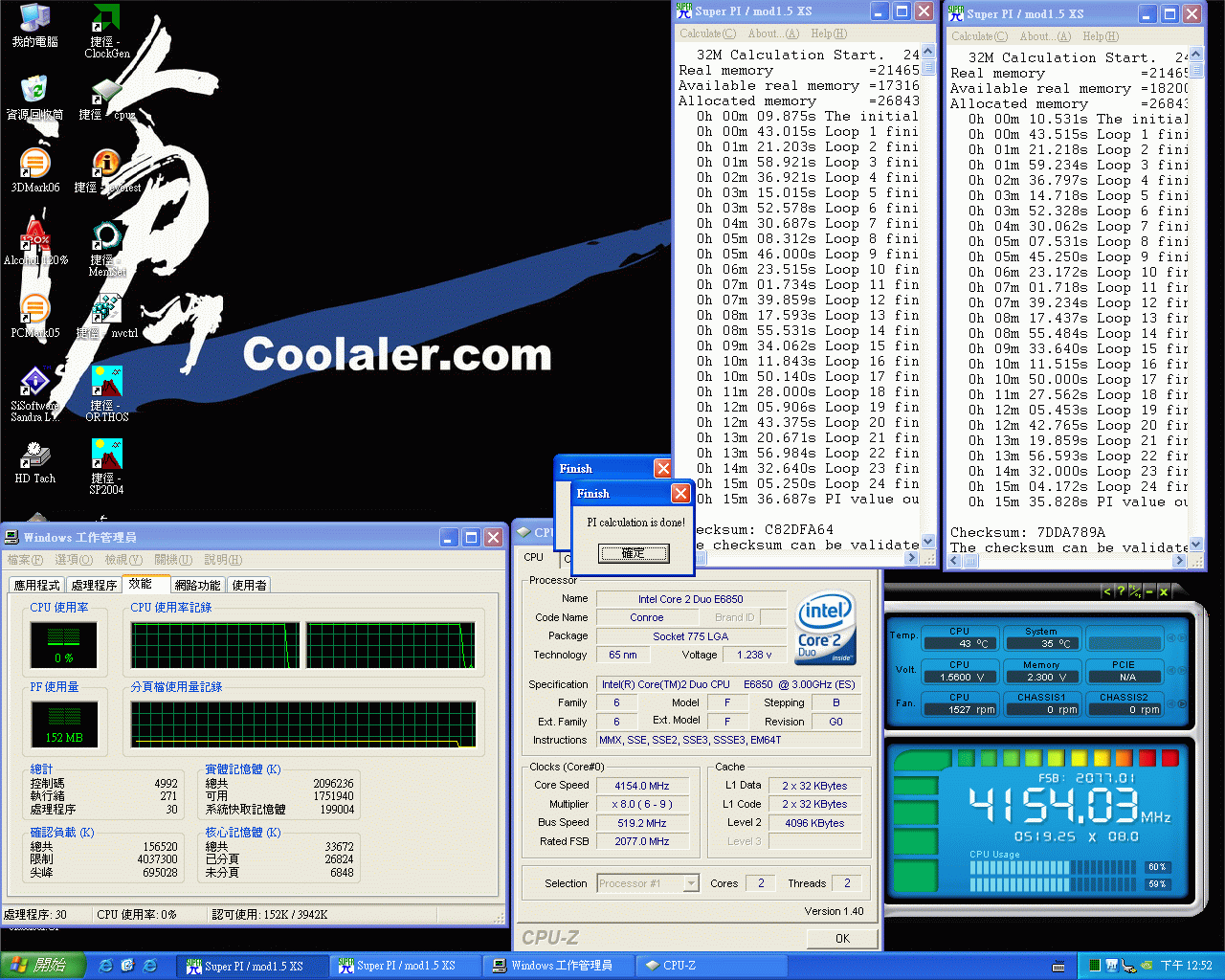Open About menu in left Super PI window
Viewport: 1225px width, 980px height.
[x=774, y=33]
